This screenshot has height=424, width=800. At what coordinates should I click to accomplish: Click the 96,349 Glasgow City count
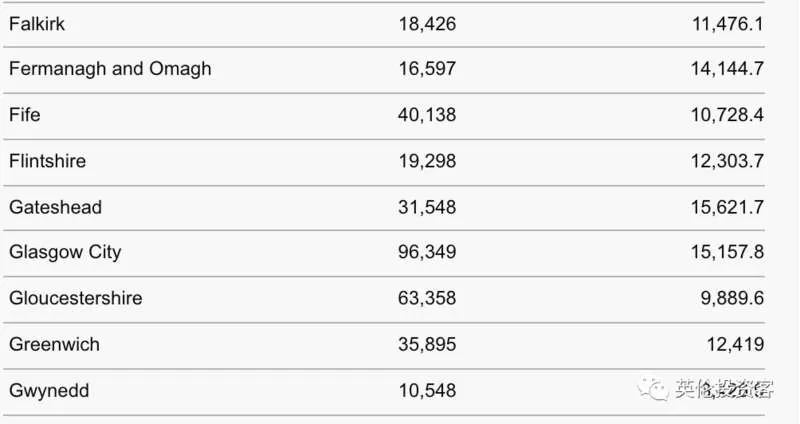click(427, 252)
